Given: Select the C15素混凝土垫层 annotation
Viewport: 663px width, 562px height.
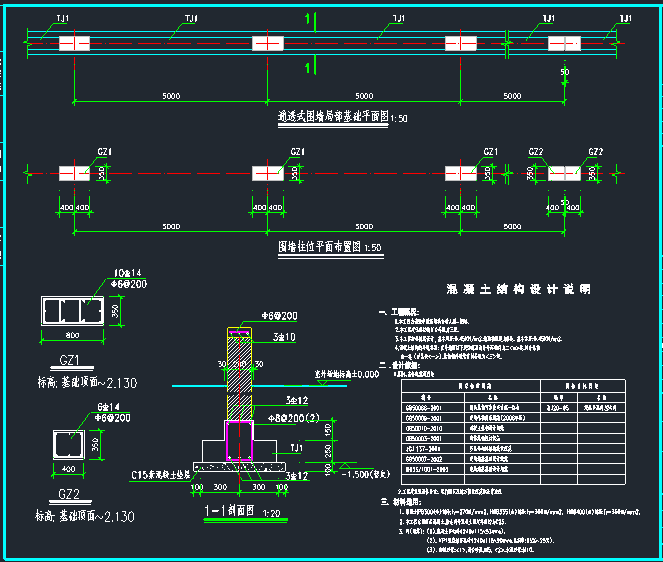Looking at the screenshot, I should (x=161, y=475).
